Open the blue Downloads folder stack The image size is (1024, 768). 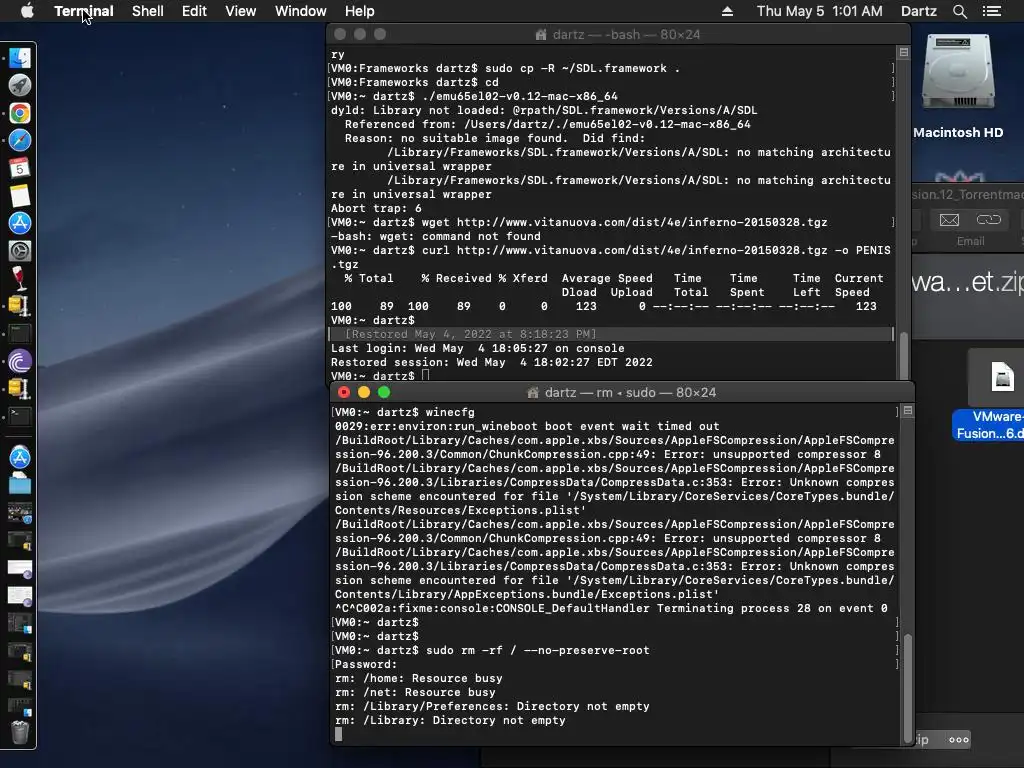[x=20, y=485]
